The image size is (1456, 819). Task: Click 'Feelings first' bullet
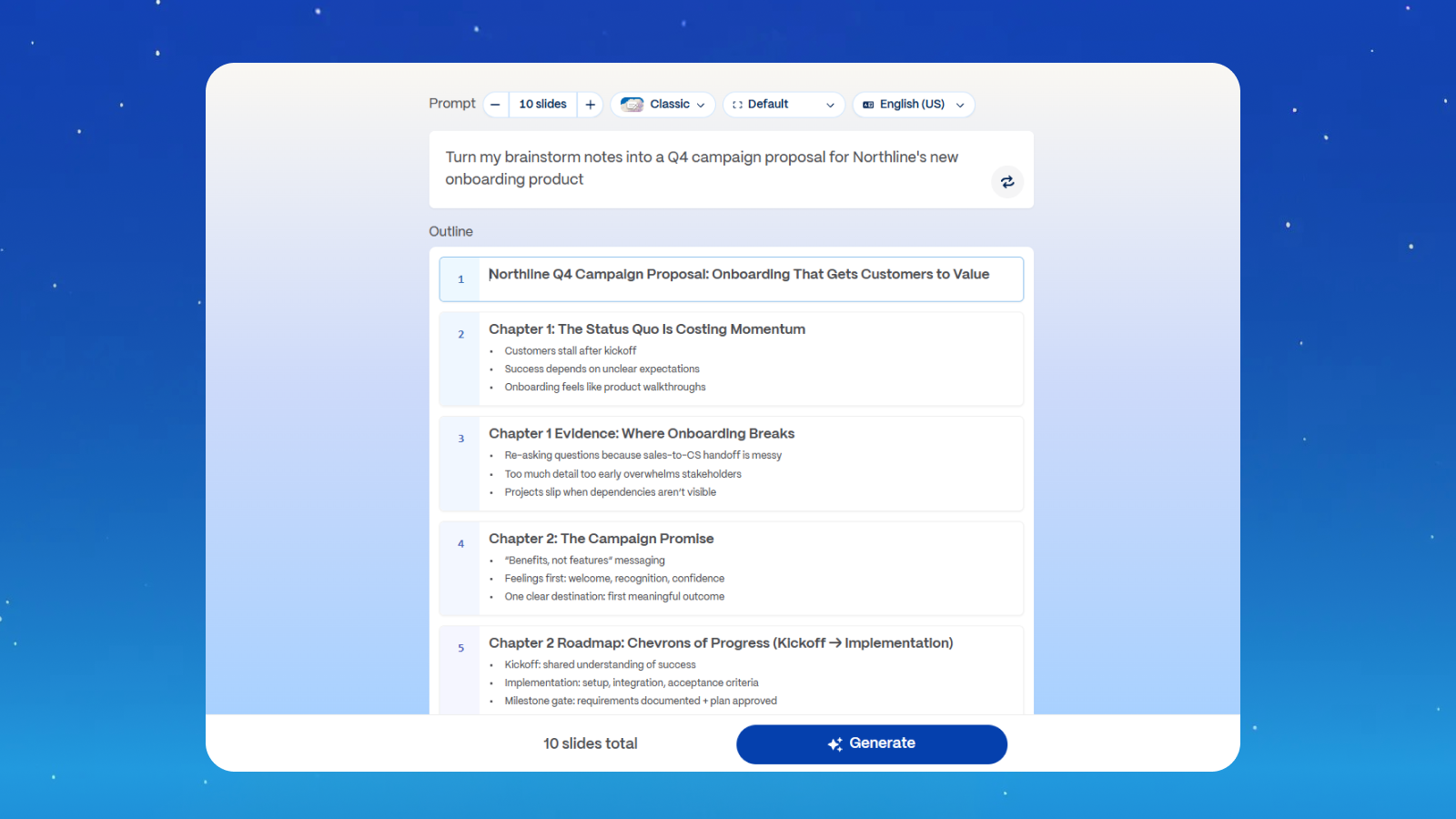point(615,579)
